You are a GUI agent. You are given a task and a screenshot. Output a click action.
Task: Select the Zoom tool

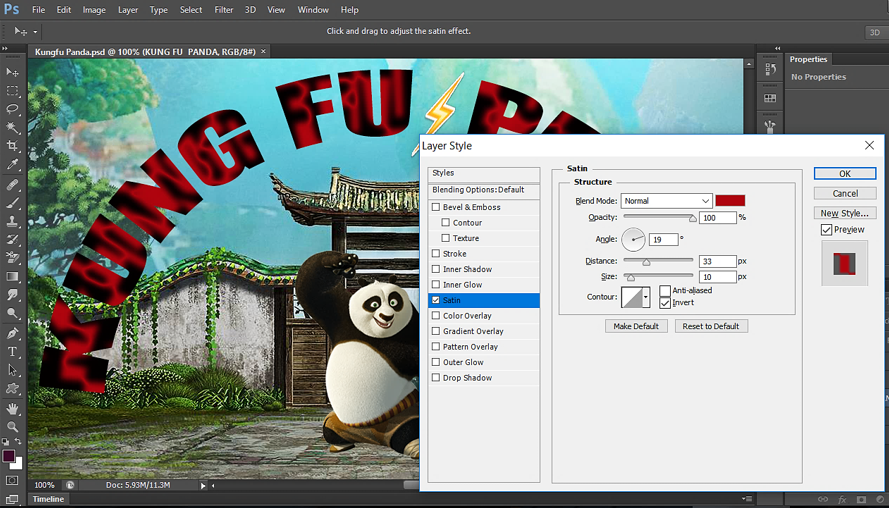[12, 427]
